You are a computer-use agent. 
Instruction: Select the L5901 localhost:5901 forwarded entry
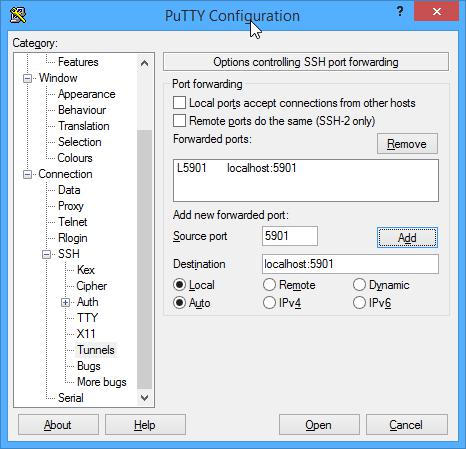point(237,168)
